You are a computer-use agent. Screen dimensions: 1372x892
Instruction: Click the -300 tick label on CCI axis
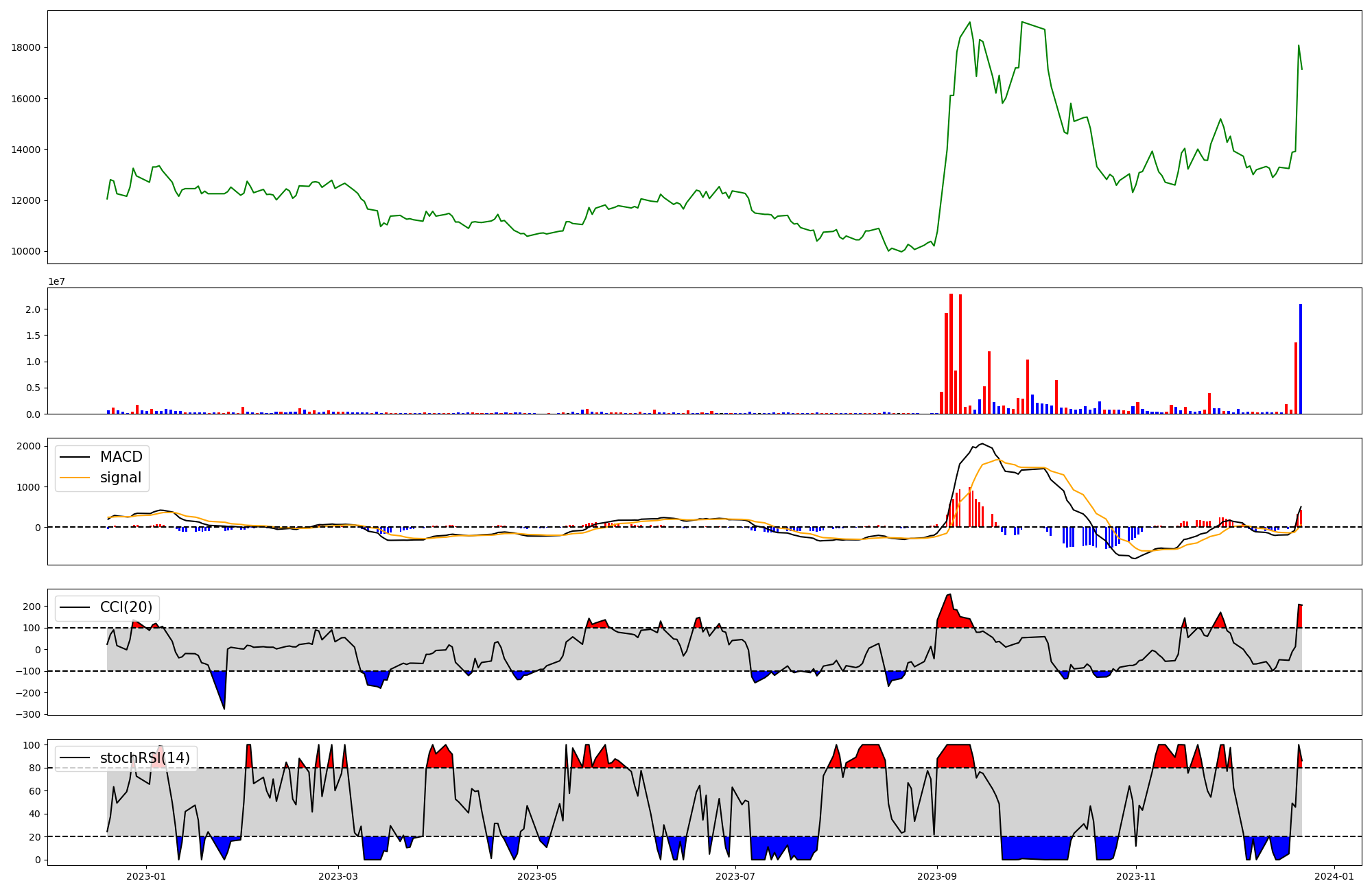[27, 714]
